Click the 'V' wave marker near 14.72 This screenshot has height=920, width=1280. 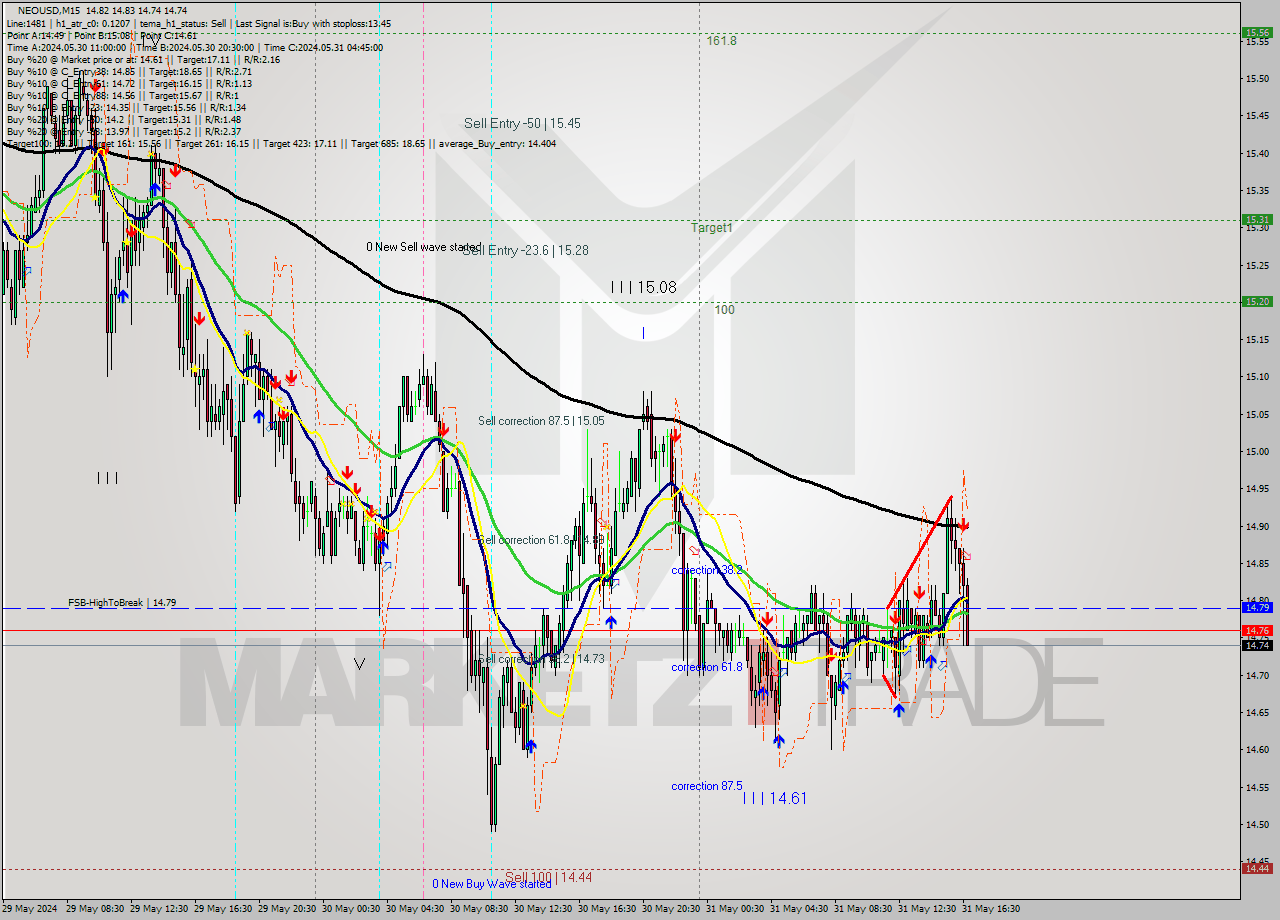click(x=360, y=663)
